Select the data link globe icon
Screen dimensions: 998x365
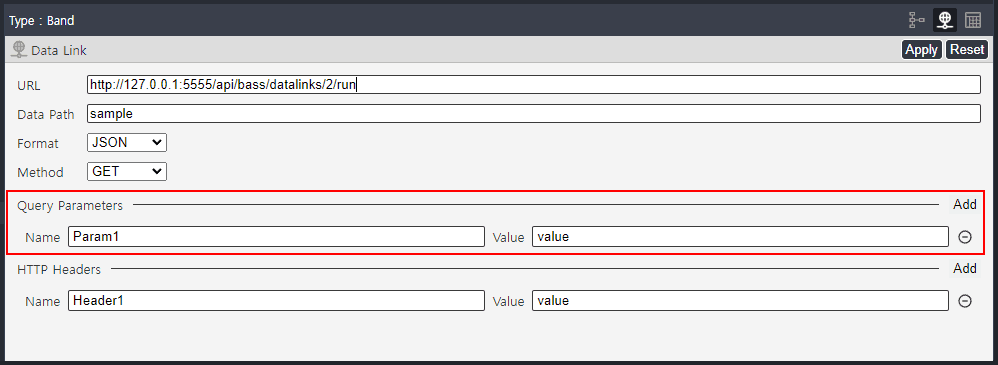945,20
